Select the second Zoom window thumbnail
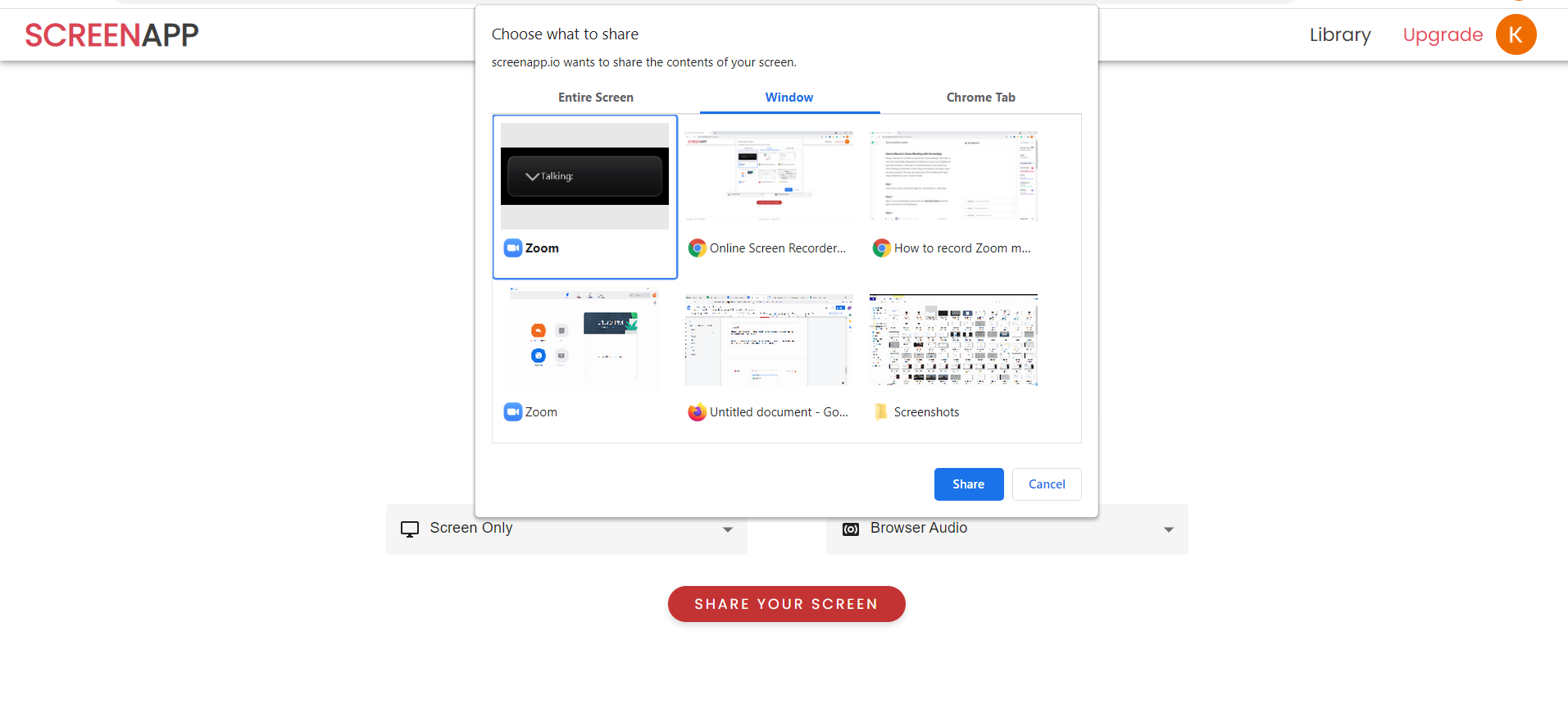1568x713 pixels. pyautogui.click(x=585, y=340)
